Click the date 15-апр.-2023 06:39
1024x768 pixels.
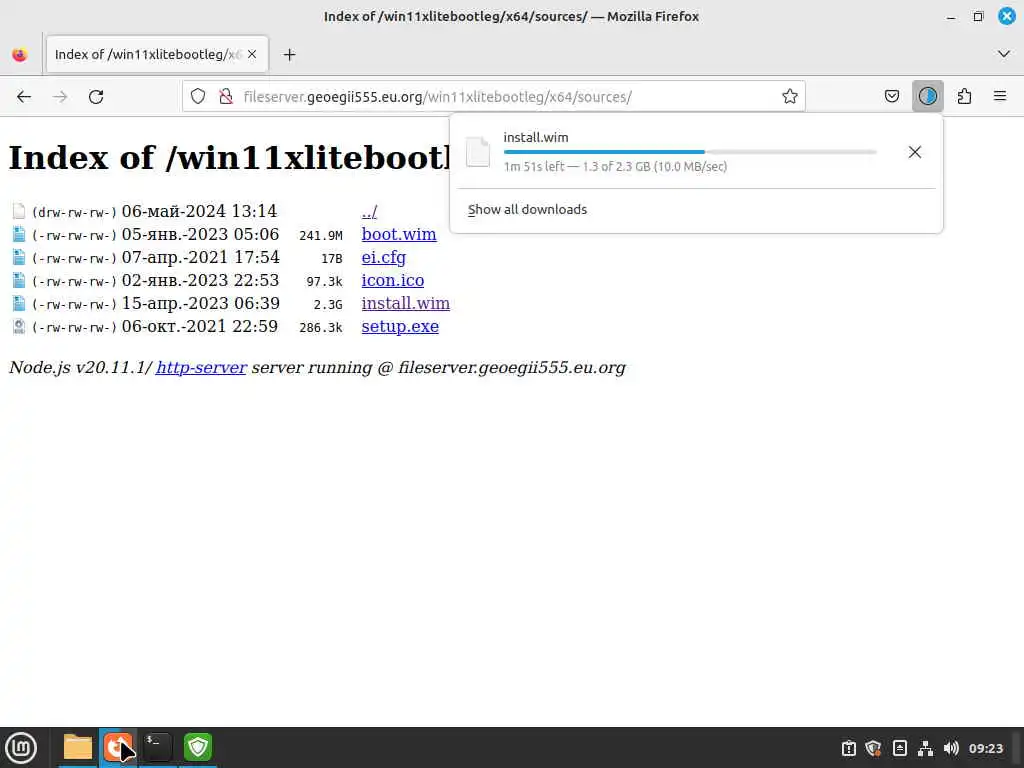pyautogui.click(x=200, y=304)
